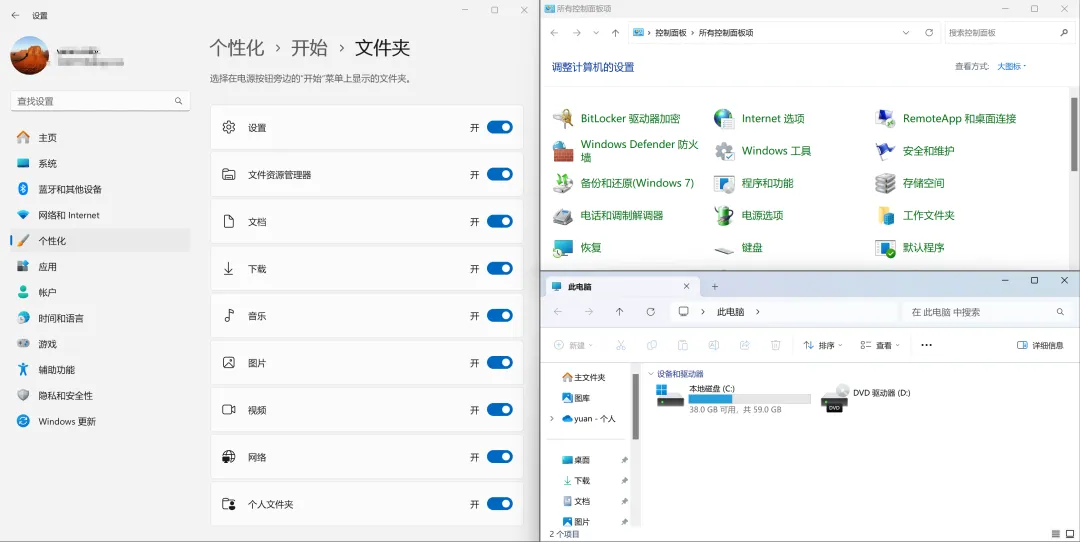The height and width of the screenshot is (542, 1080).
Task: Open 系统 in Settings sidebar
Action: 100,163
